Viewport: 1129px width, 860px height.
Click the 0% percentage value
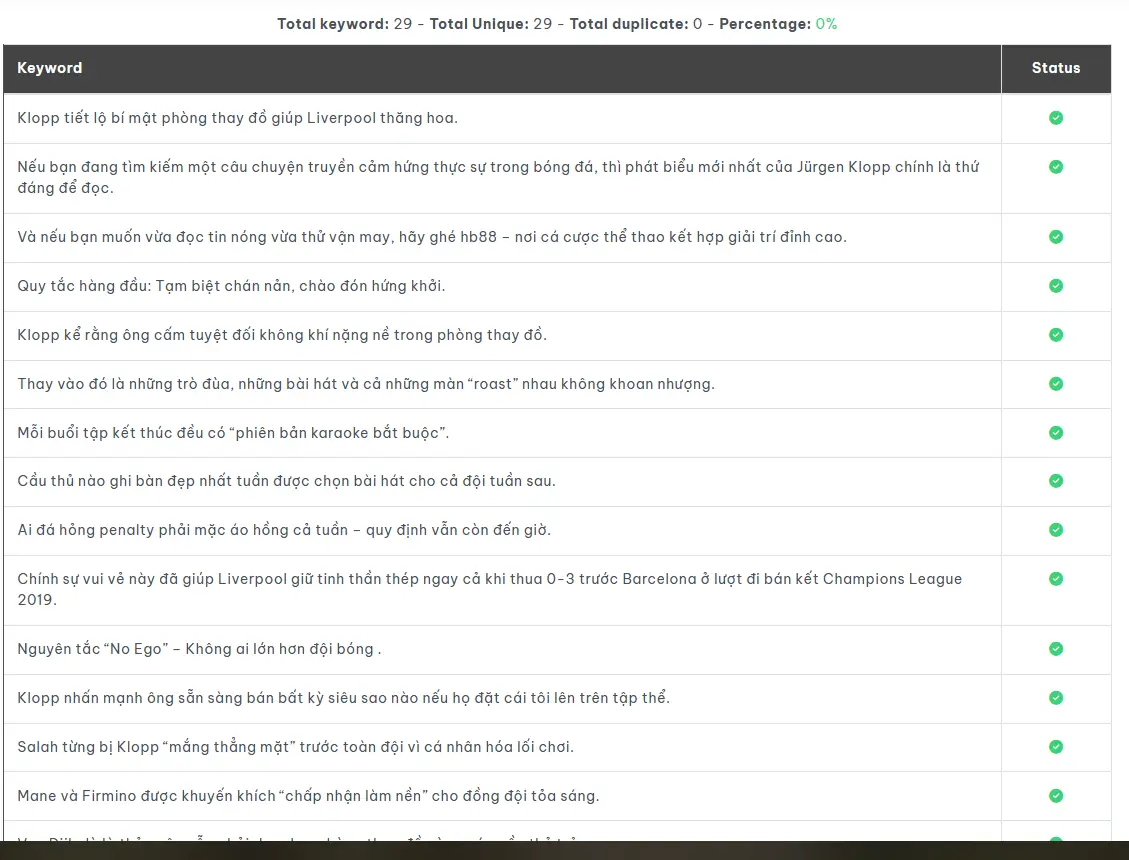pos(826,23)
